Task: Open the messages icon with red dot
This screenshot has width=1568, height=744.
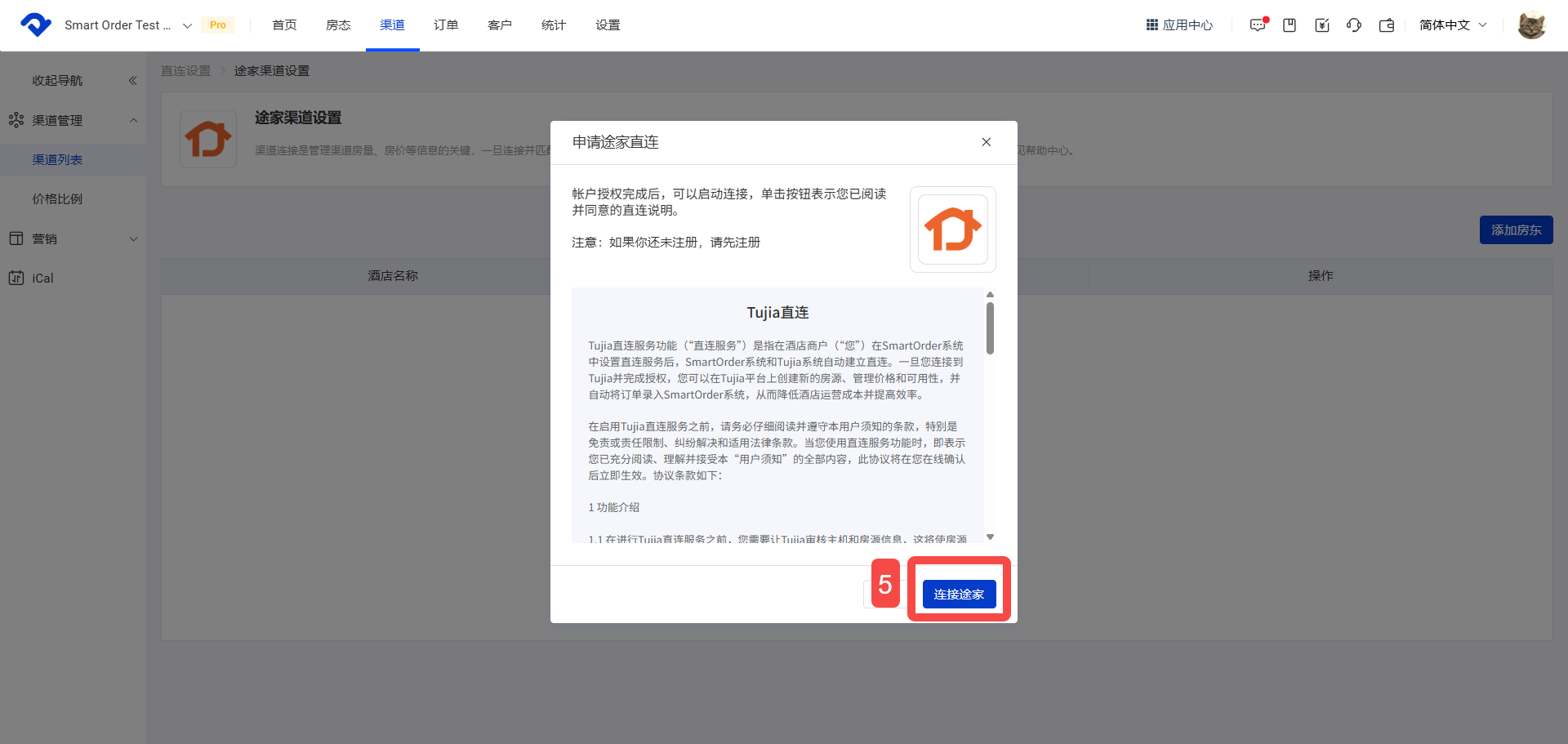Action: click(1258, 25)
